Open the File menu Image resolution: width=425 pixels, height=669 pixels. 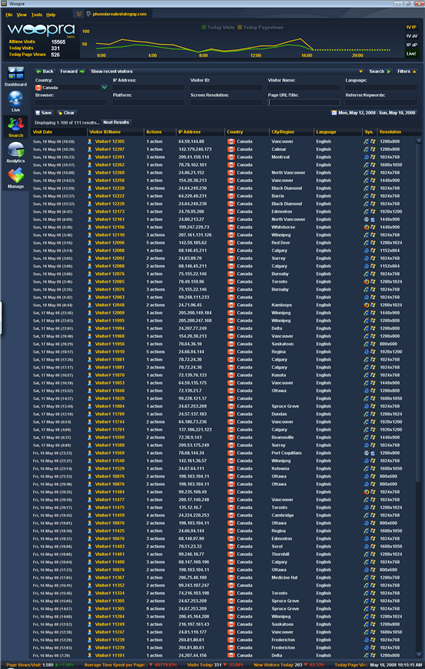(x=9, y=15)
